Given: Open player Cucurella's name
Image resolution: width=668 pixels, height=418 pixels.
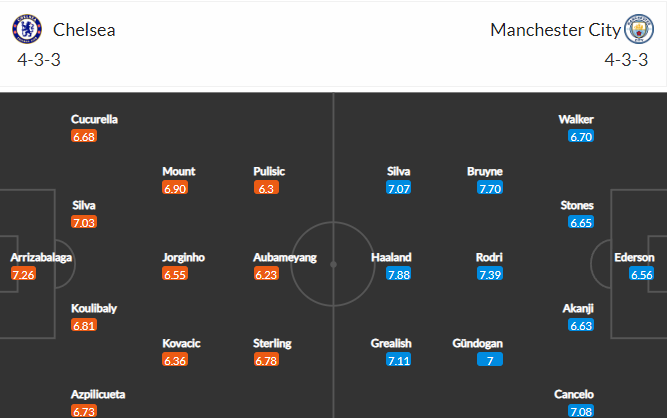Looking at the screenshot, I should click(94, 119).
